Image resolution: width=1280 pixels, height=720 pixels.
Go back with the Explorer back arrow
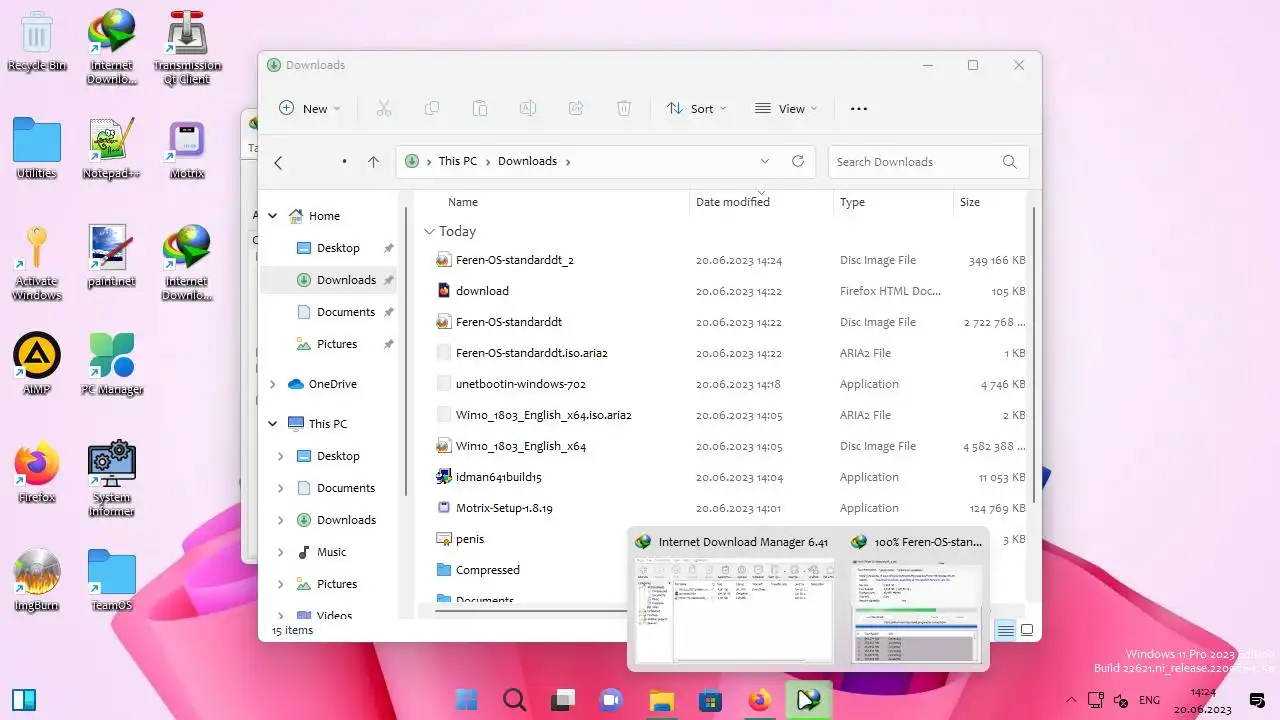point(278,162)
